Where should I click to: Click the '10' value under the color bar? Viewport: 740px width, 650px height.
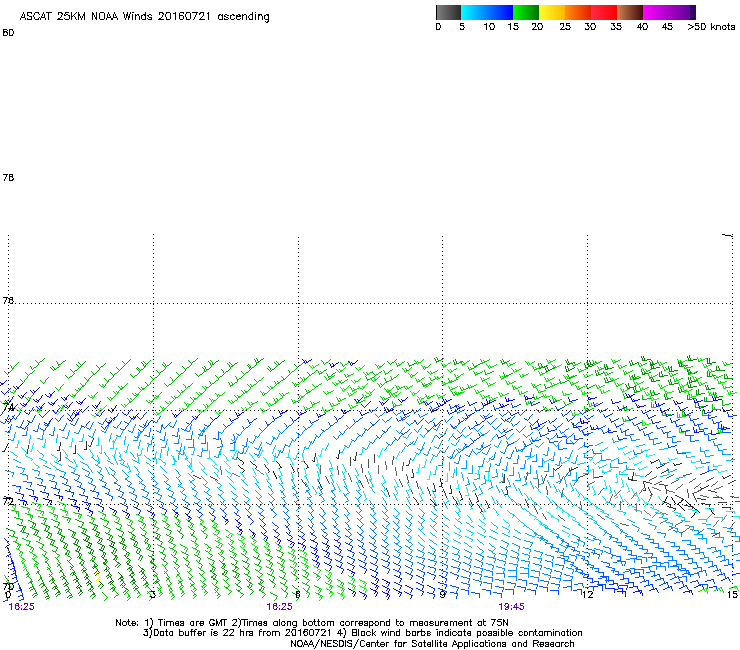(489, 27)
